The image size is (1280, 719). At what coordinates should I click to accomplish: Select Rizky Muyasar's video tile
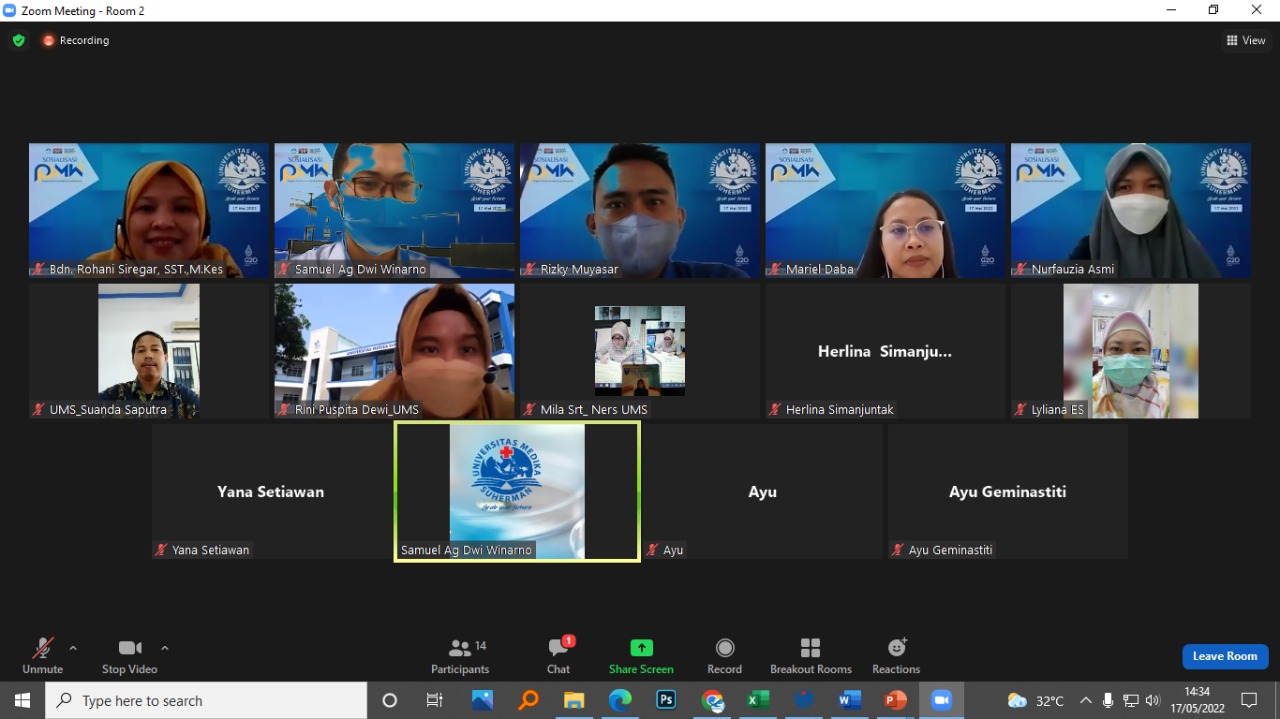[640, 210]
